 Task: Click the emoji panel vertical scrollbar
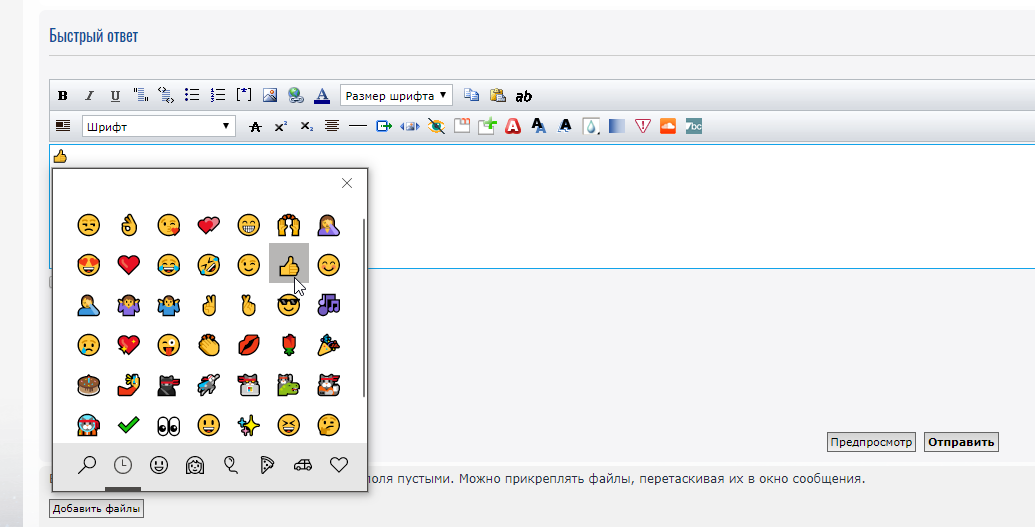364,308
